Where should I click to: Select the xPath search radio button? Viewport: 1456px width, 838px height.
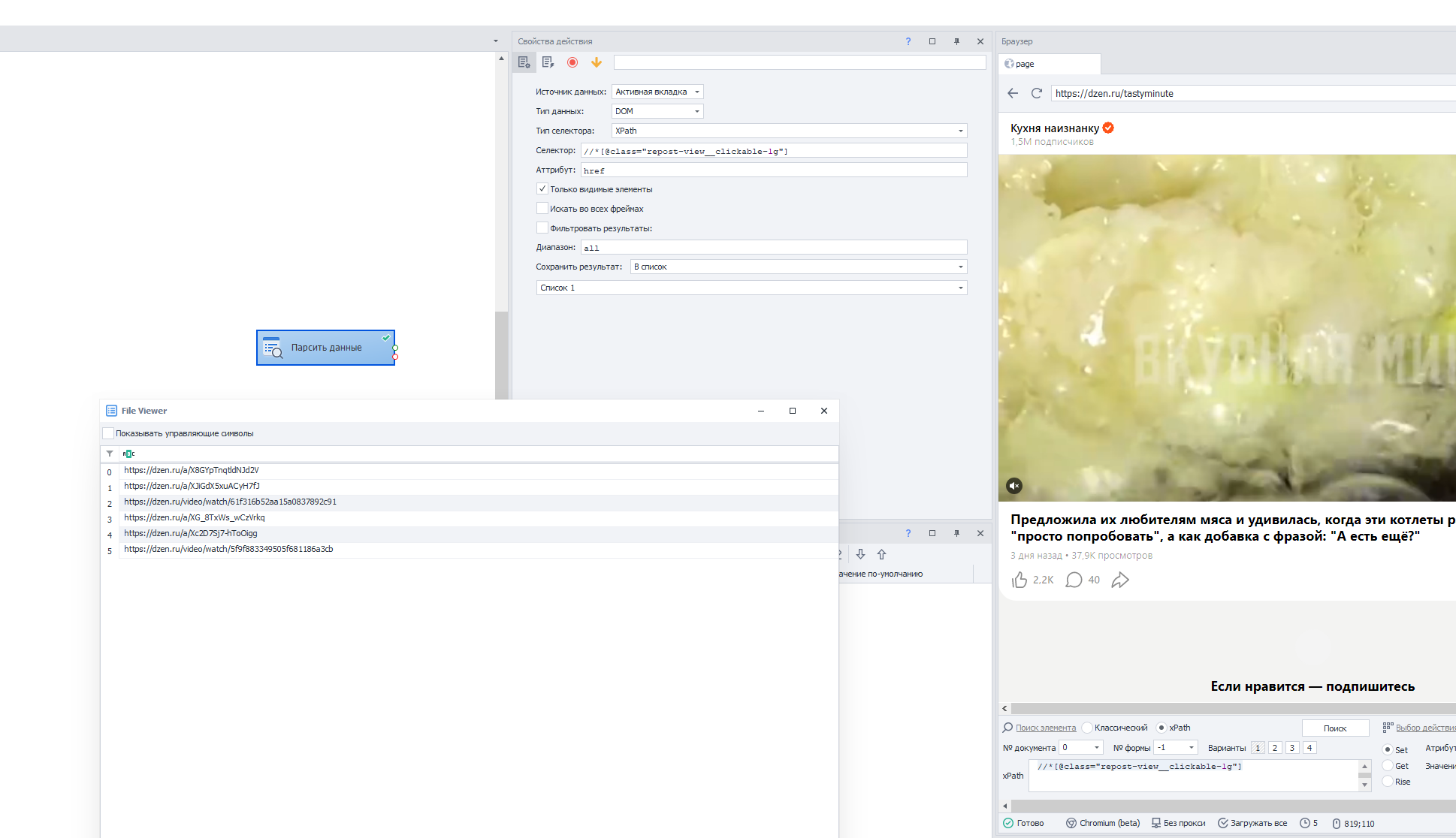(x=1161, y=728)
